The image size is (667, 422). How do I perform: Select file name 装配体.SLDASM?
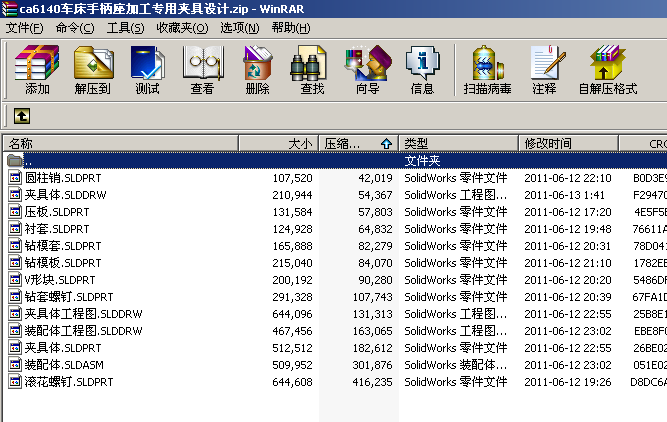pyautogui.click(x=64, y=365)
